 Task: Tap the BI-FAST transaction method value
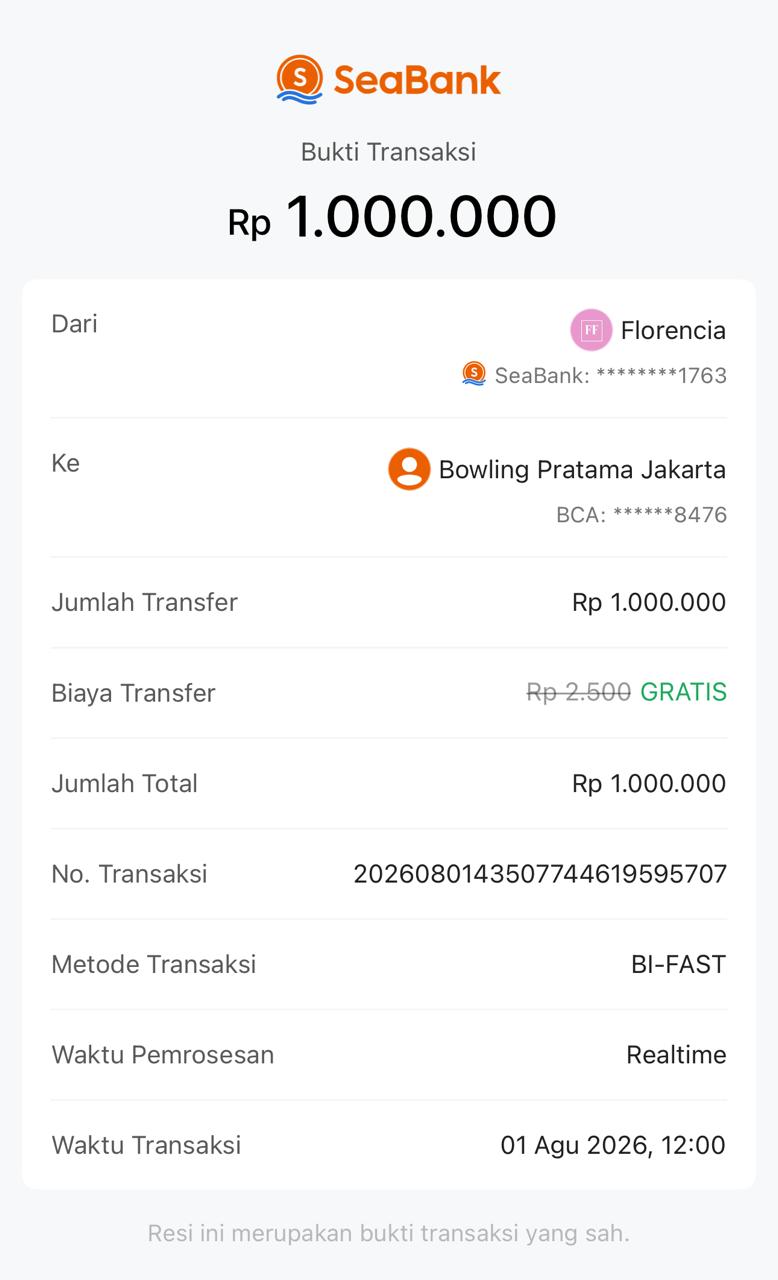(678, 964)
